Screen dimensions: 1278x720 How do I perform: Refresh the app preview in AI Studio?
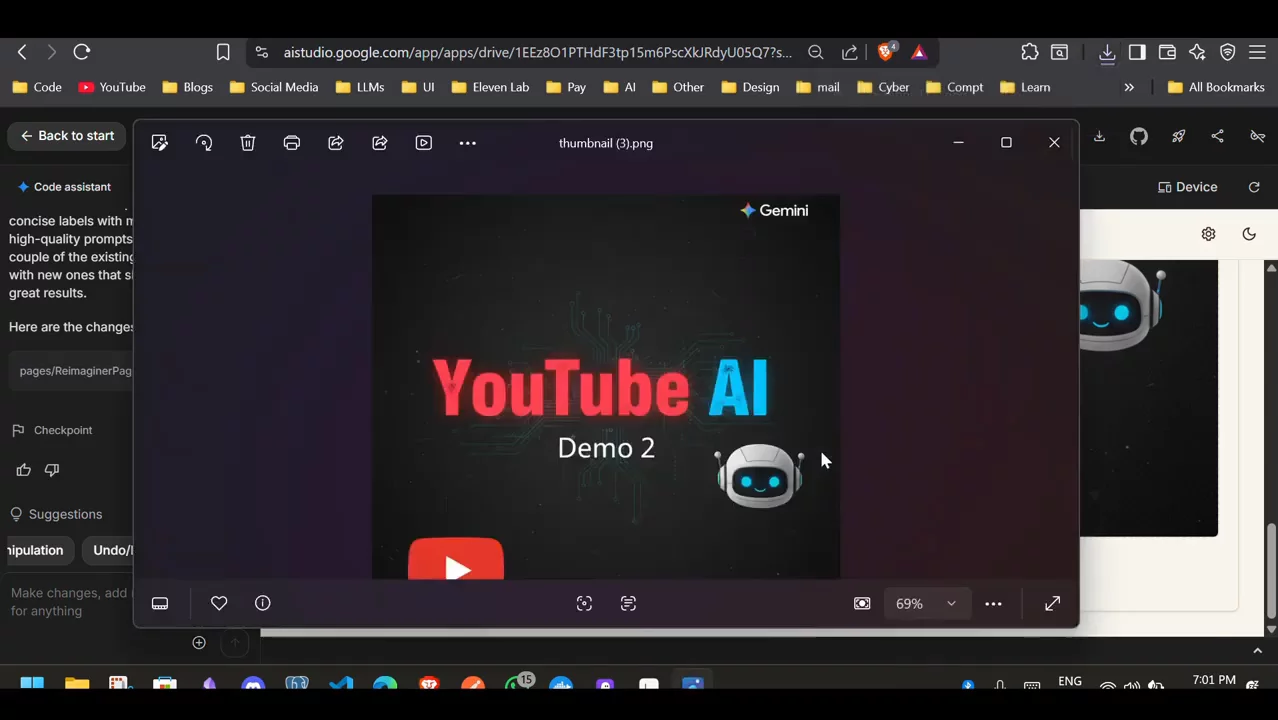[1254, 187]
